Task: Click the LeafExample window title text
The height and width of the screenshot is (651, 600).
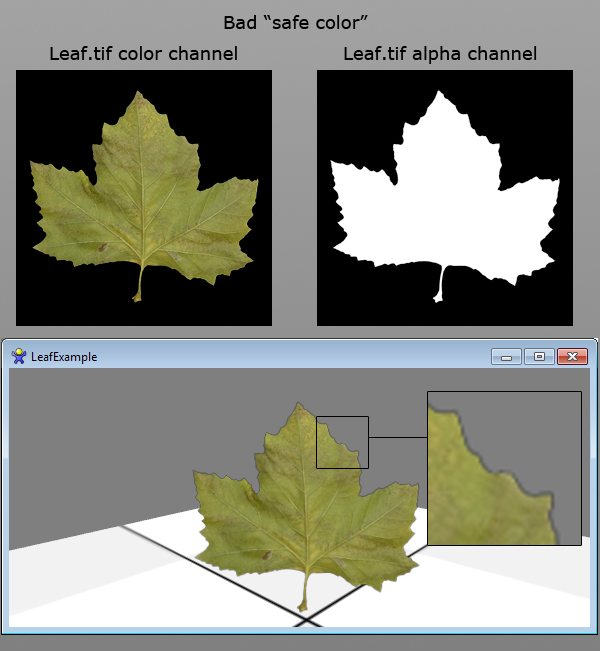Action: (64, 356)
